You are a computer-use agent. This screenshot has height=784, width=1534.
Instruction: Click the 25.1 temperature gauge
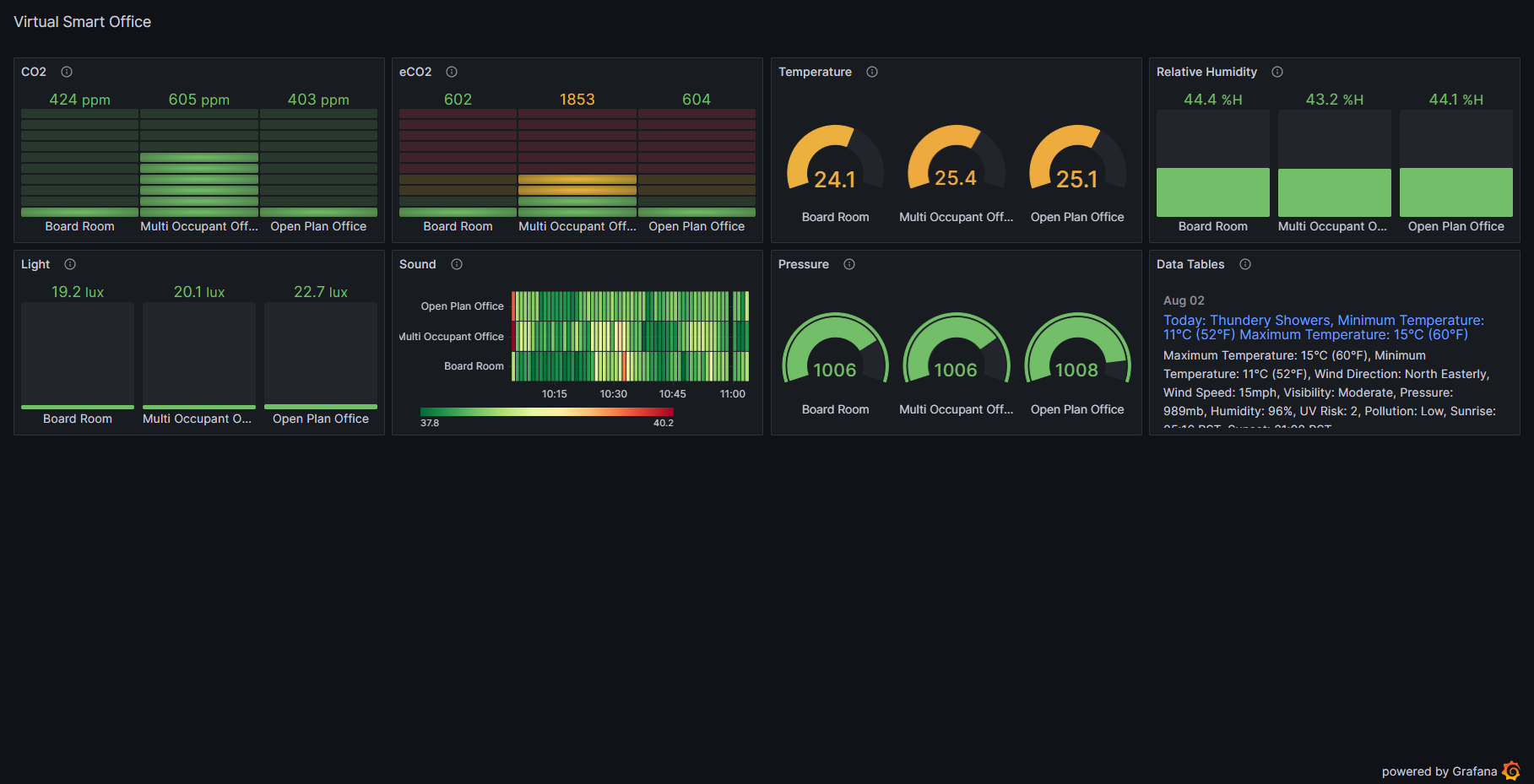(x=1077, y=158)
